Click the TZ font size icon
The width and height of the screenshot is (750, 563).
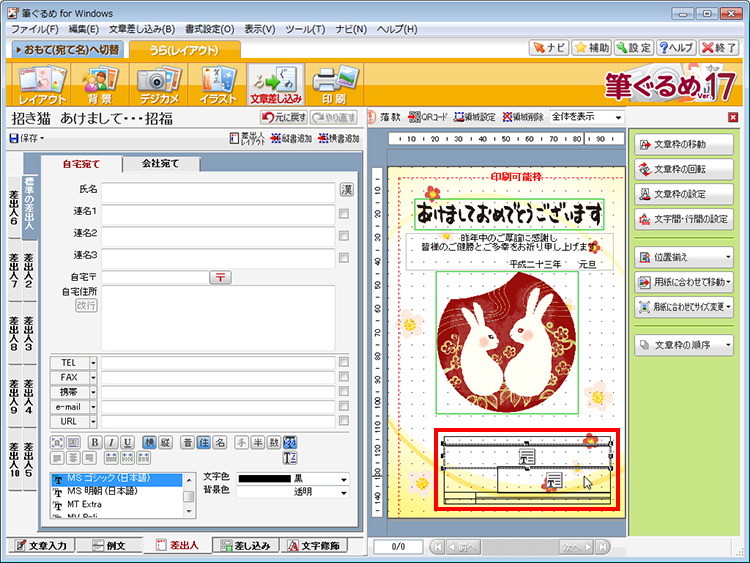click(290, 458)
